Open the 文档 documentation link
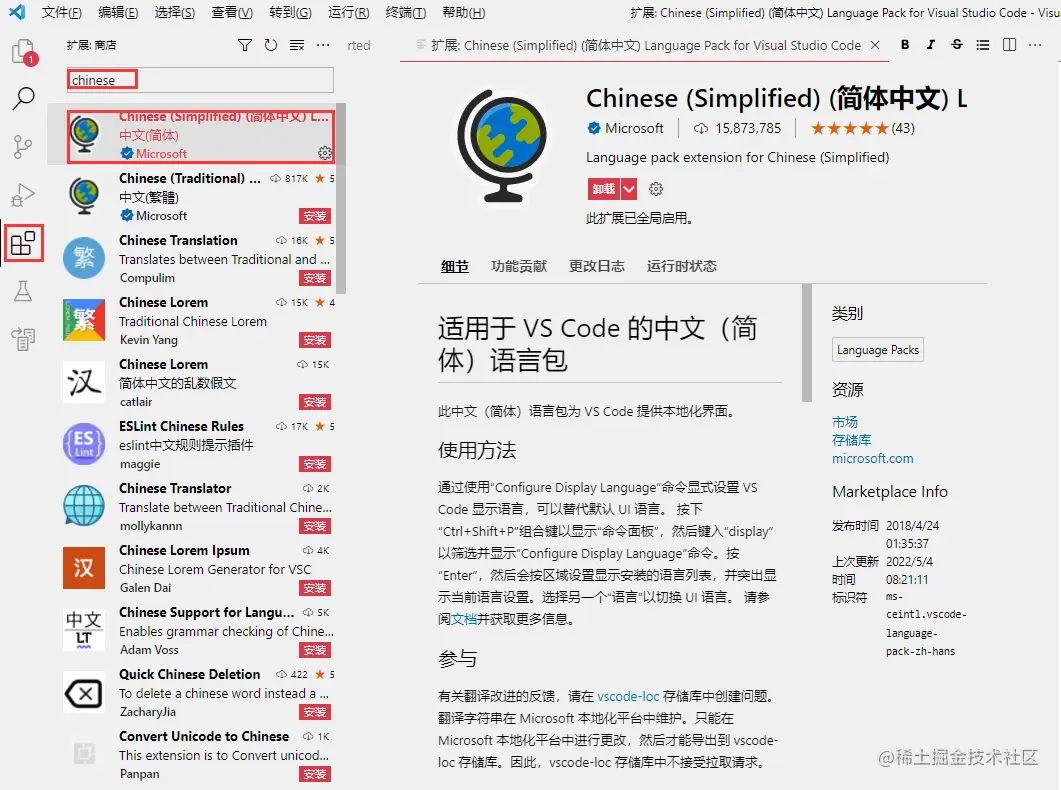 click(x=464, y=619)
